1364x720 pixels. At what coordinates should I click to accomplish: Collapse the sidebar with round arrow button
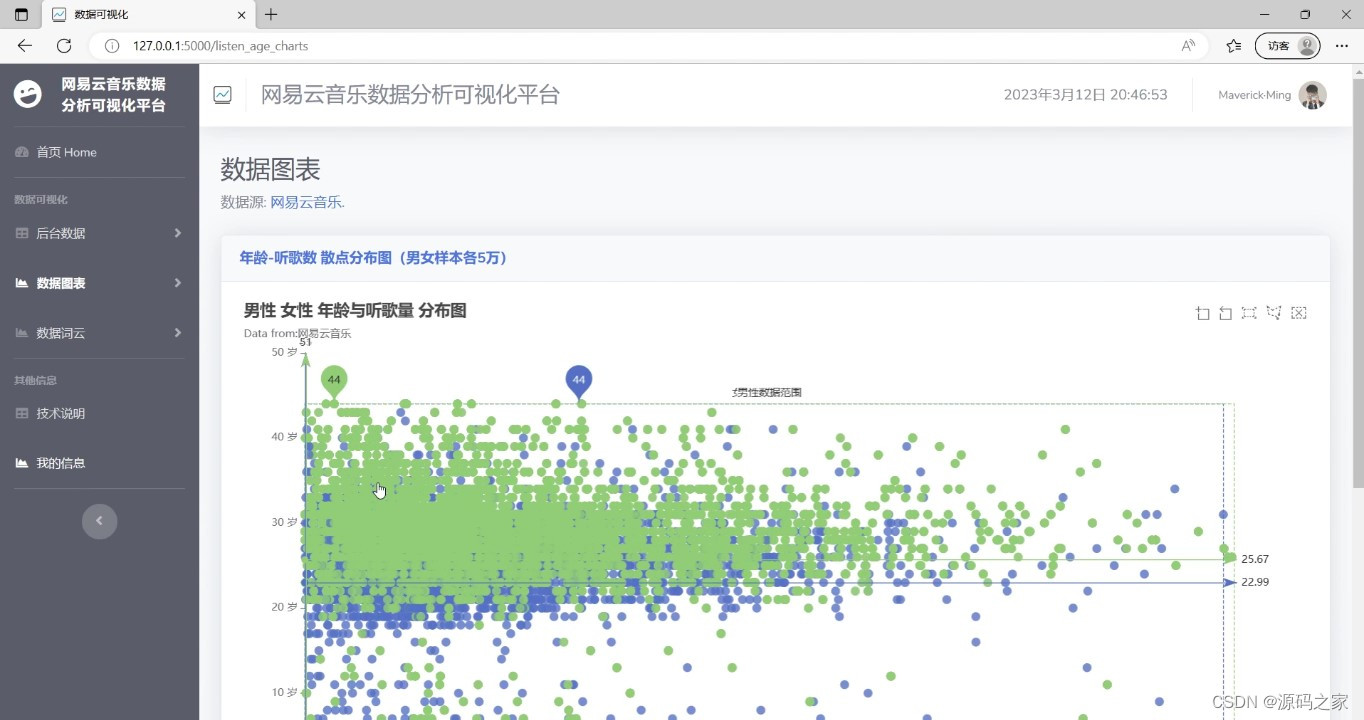99,521
